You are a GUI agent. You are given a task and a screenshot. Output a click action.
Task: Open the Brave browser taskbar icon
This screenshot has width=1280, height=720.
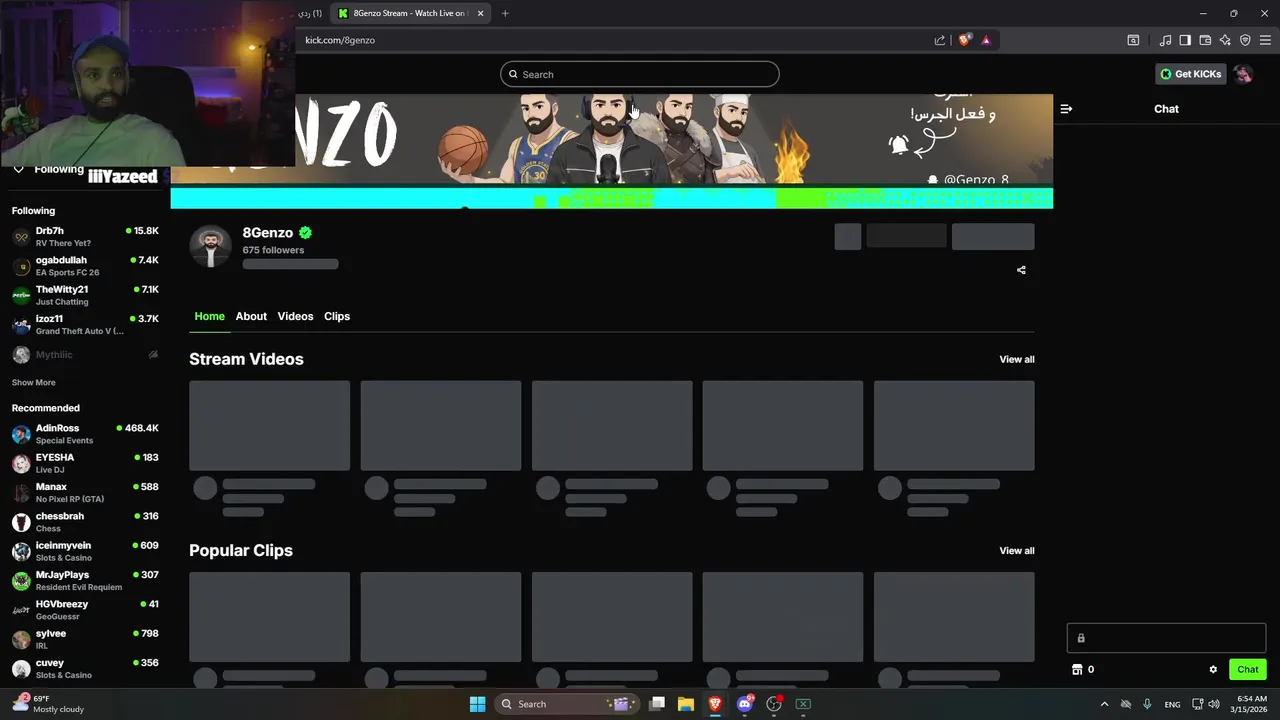(x=715, y=704)
